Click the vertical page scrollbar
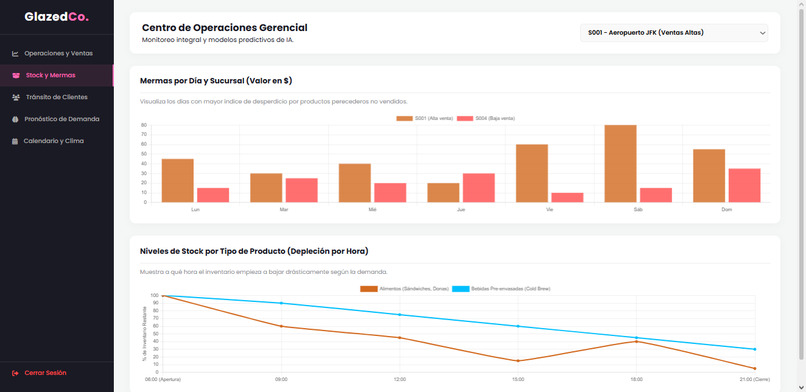 (801, 185)
